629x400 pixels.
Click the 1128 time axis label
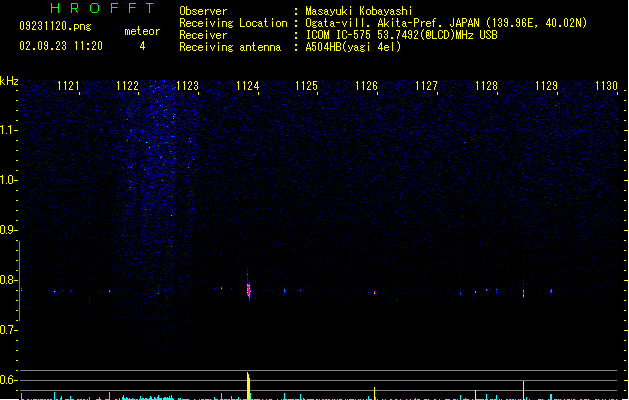click(x=486, y=86)
